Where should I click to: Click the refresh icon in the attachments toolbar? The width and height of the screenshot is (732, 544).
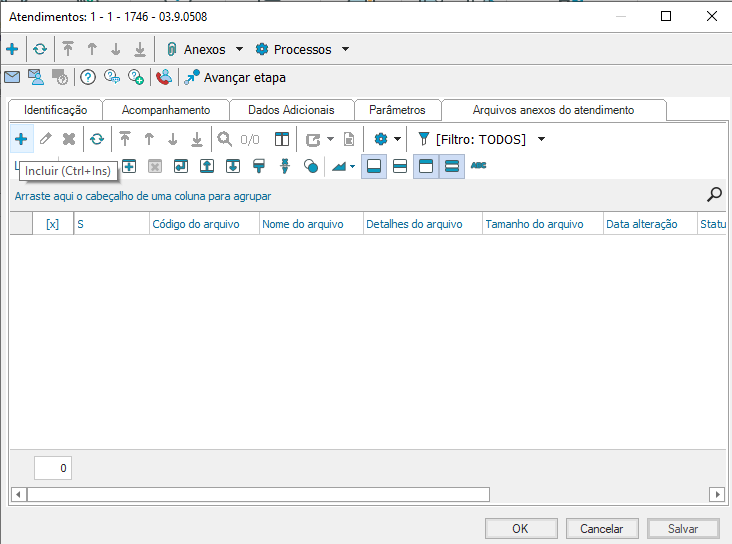coord(96,139)
